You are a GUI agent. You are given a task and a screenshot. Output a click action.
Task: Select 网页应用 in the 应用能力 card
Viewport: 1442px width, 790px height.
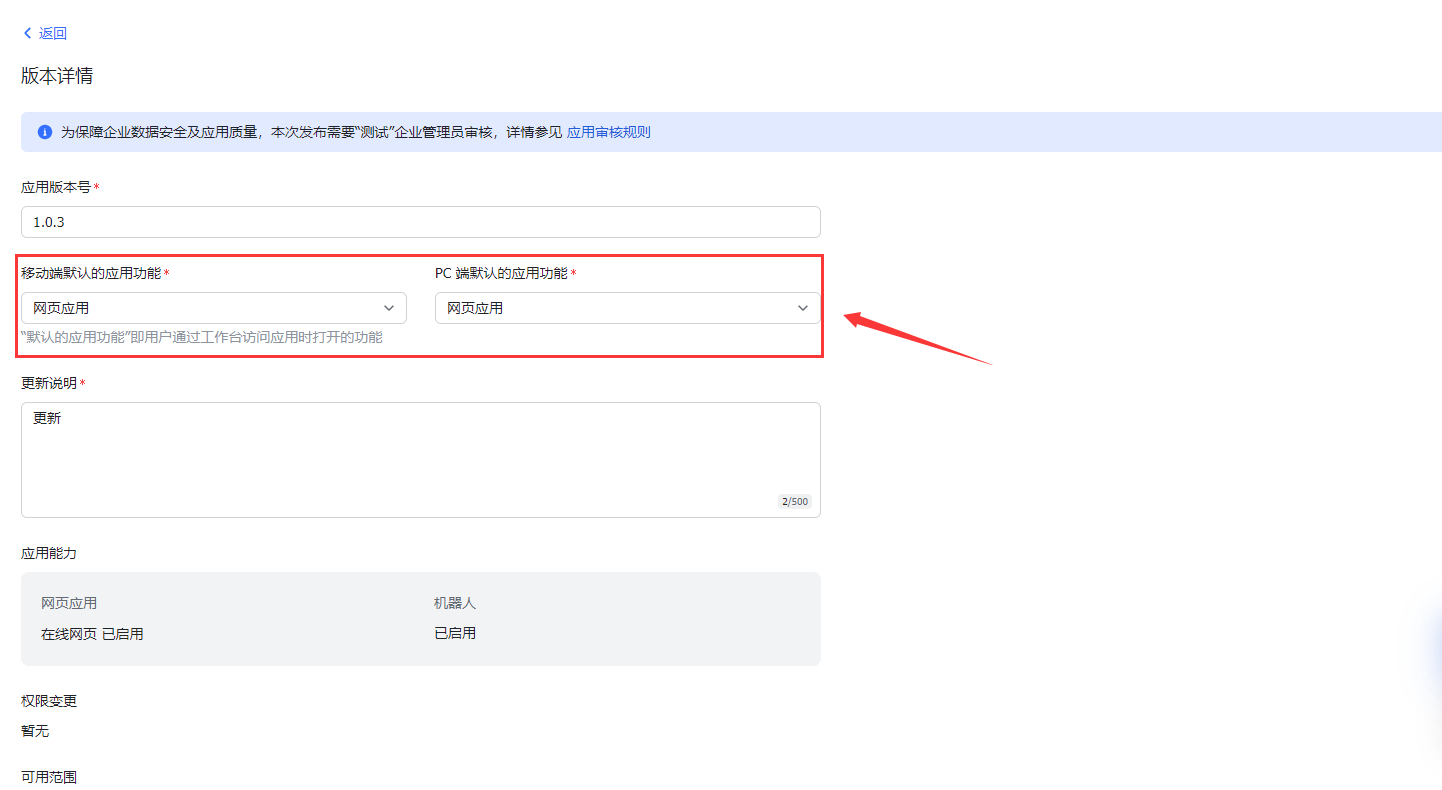pyautogui.click(x=69, y=603)
